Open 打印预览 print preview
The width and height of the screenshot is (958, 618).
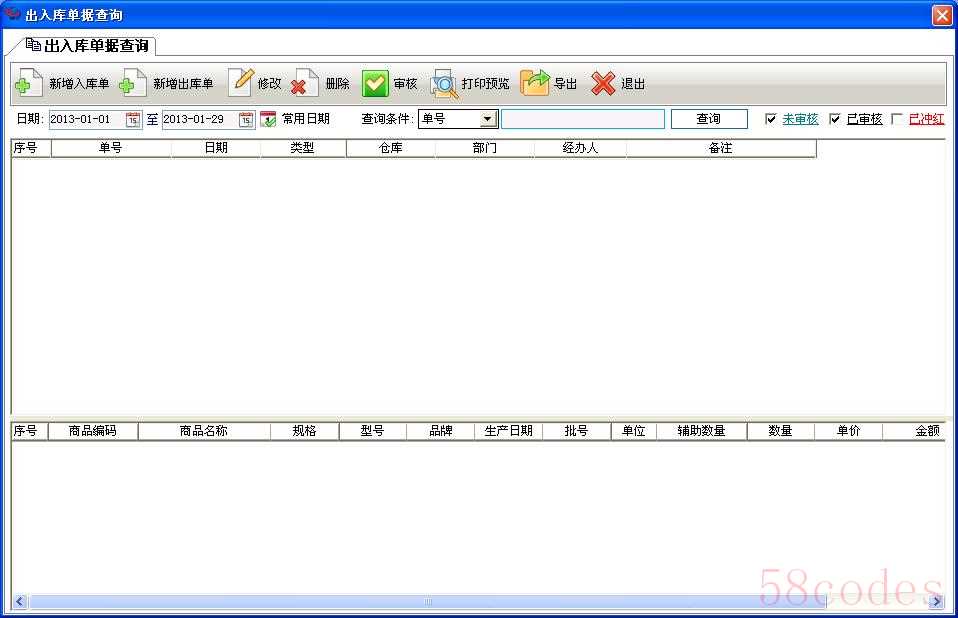(x=444, y=84)
